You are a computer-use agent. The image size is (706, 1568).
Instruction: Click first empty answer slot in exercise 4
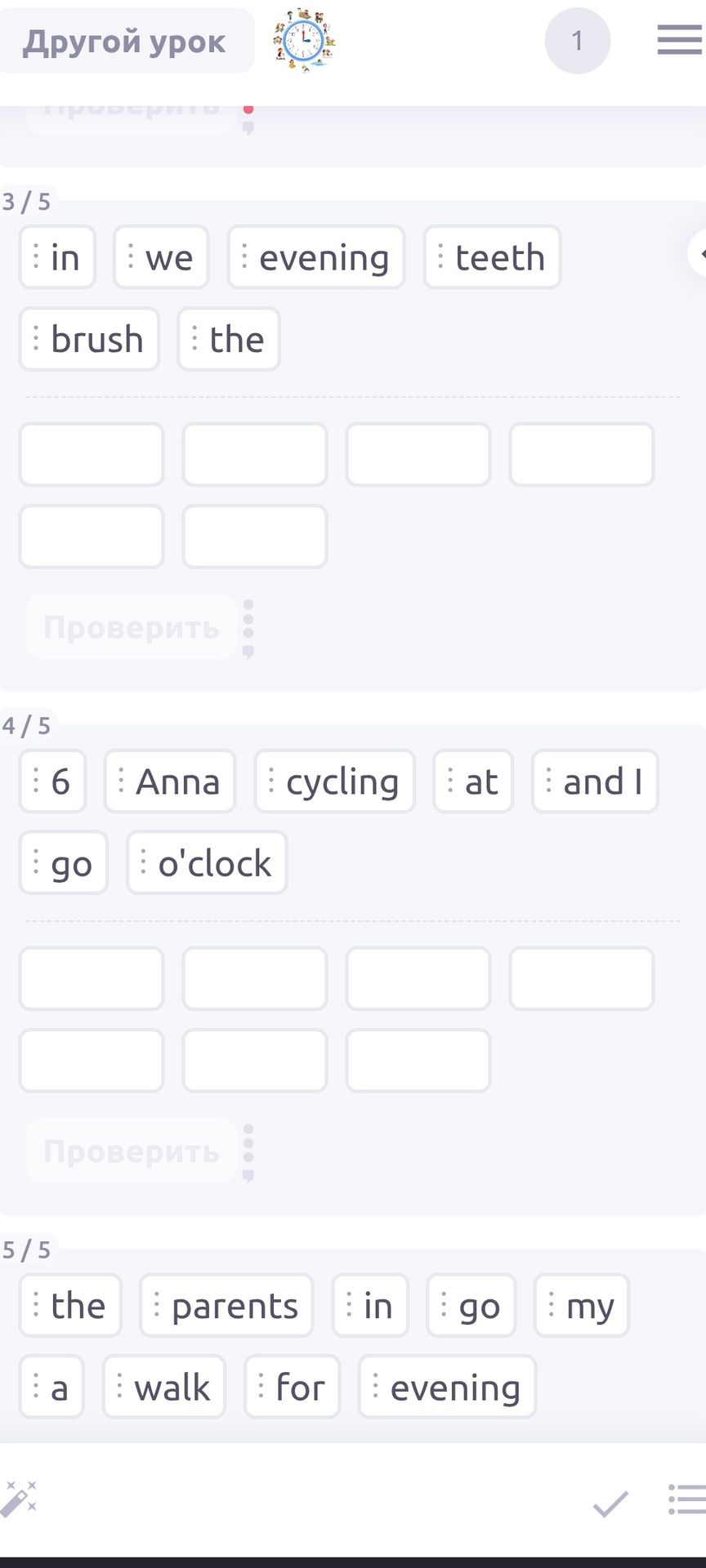click(x=92, y=978)
